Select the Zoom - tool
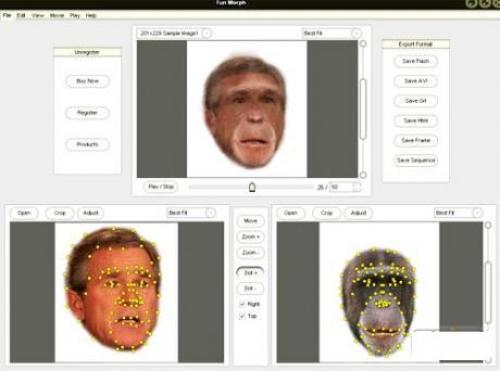Screen dimensions: 500x371 tap(250, 253)
